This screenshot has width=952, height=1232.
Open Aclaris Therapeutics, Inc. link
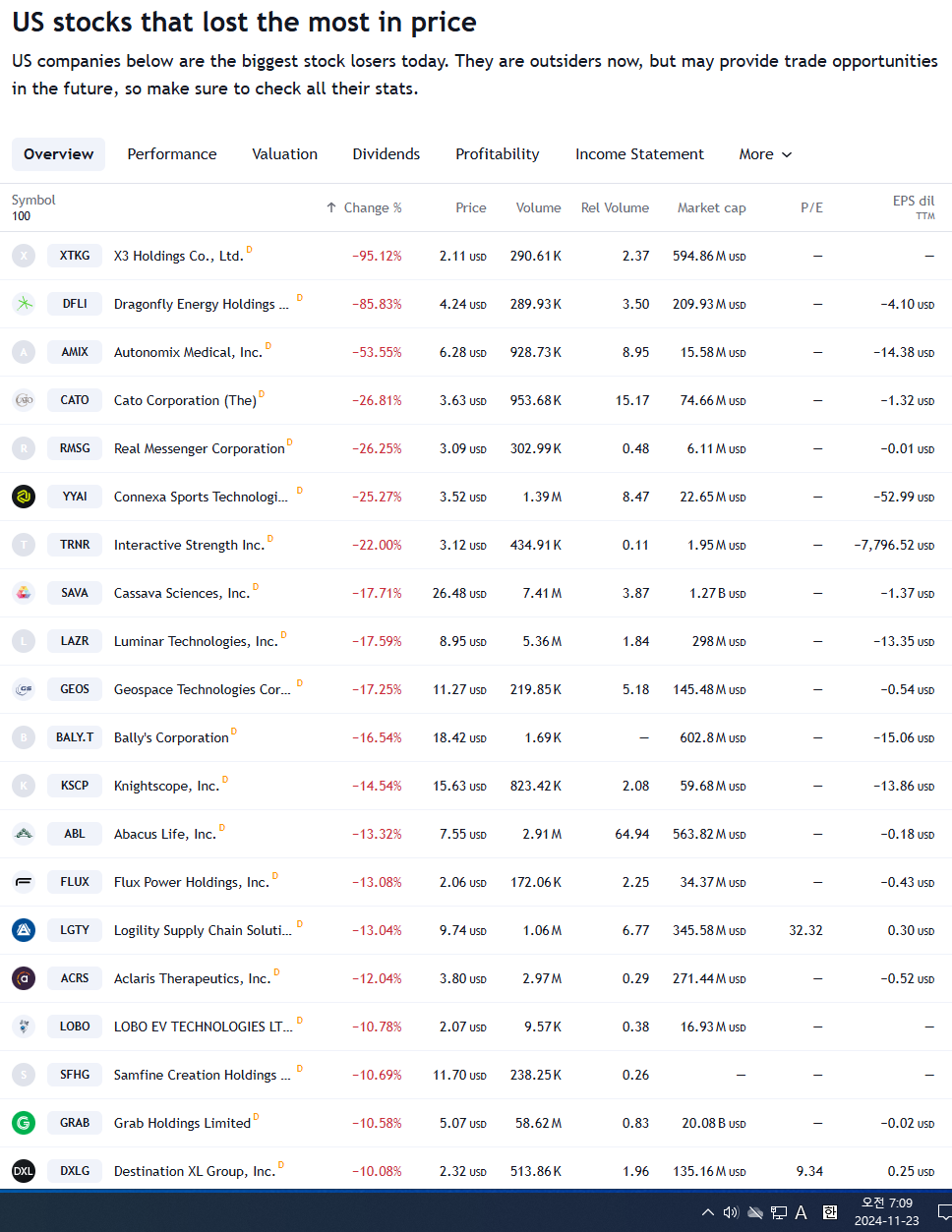(192, 978)
